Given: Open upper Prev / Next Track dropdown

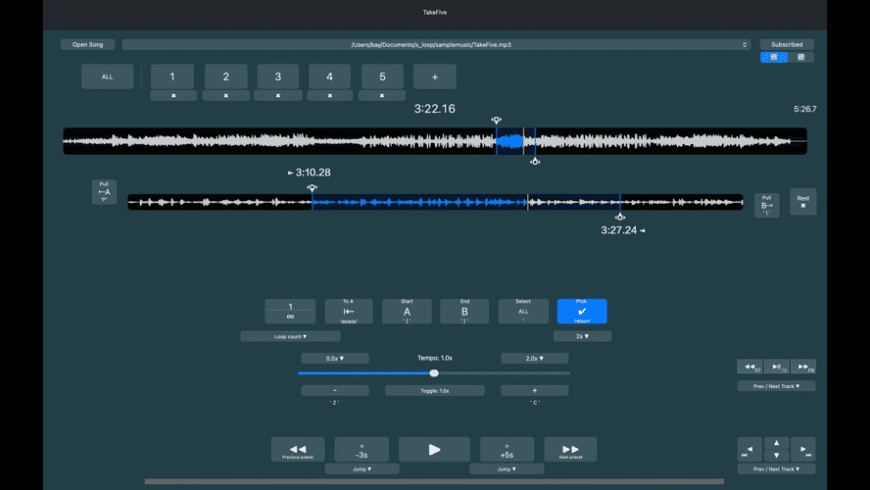Looking at the screenshot, I should pos(776,386).
